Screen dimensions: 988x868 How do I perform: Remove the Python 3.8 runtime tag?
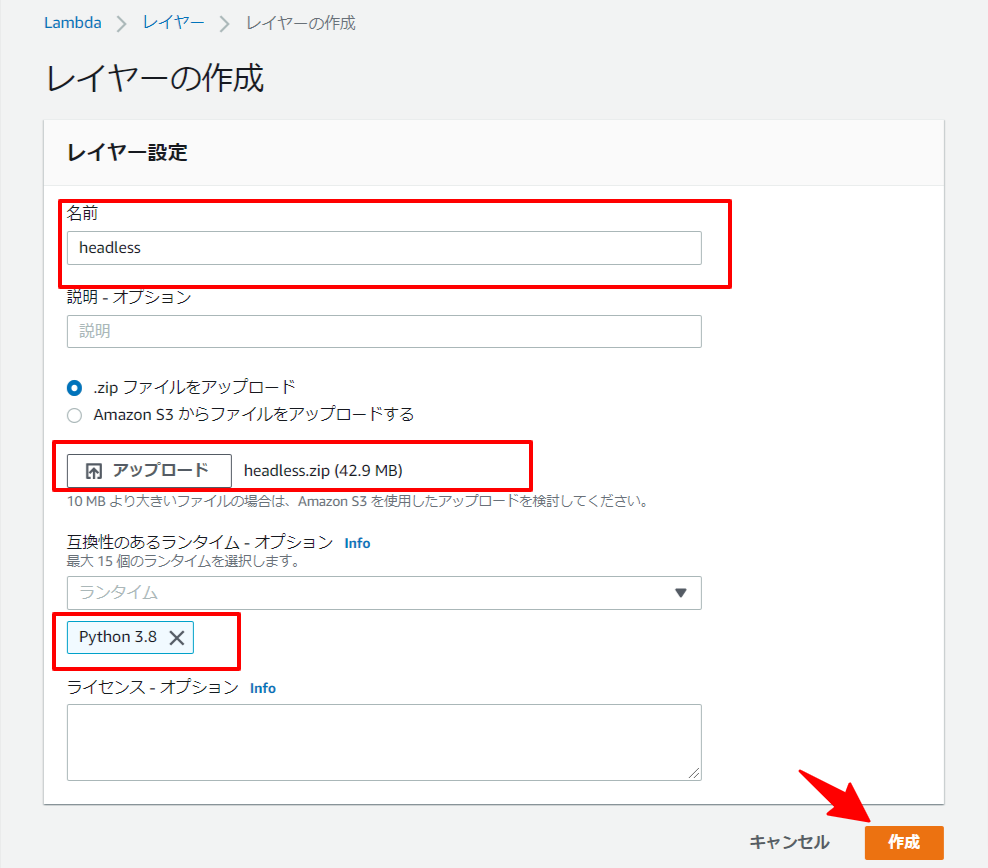[177, 637]
